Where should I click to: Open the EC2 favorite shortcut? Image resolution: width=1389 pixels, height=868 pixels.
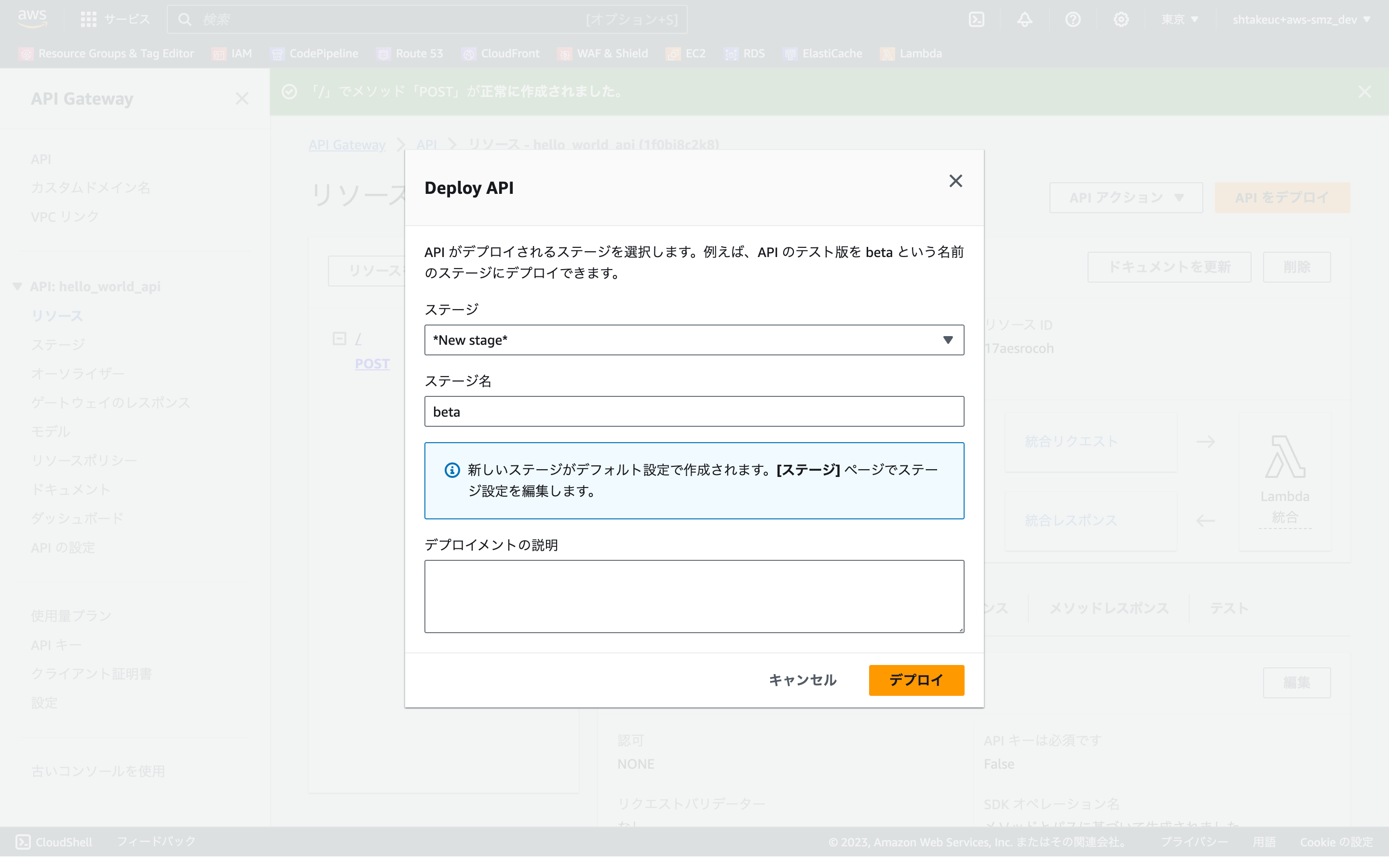coord(686,54)
